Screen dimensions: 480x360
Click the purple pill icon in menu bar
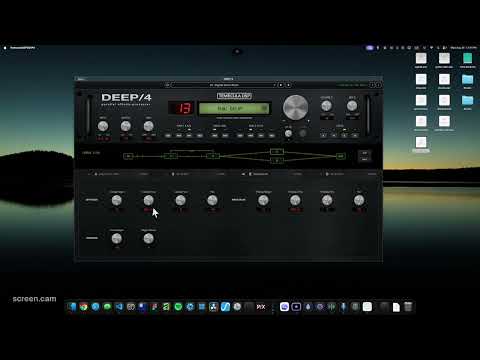click(x=370, y=48)
